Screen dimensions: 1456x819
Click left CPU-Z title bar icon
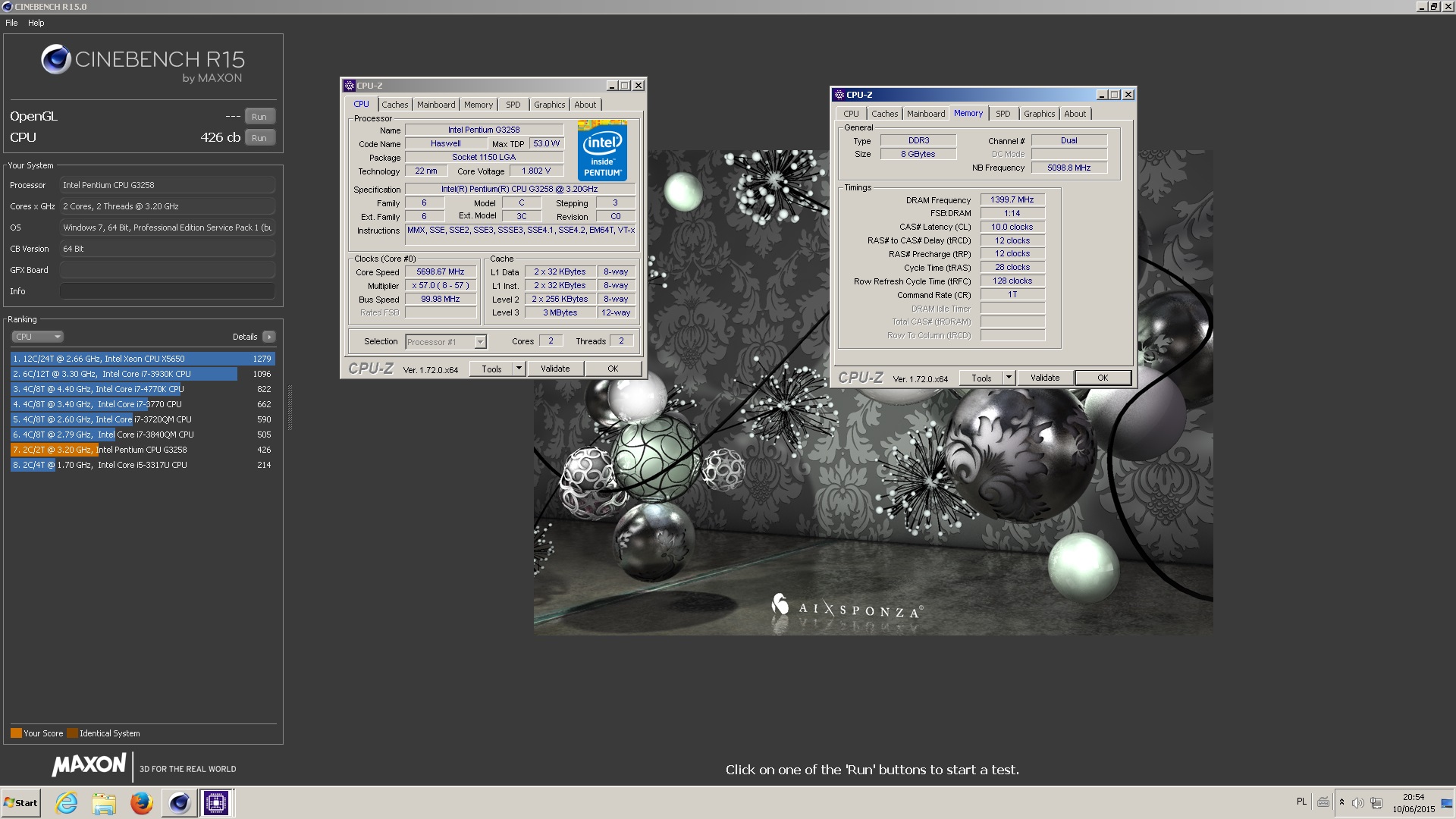[349, 86]
